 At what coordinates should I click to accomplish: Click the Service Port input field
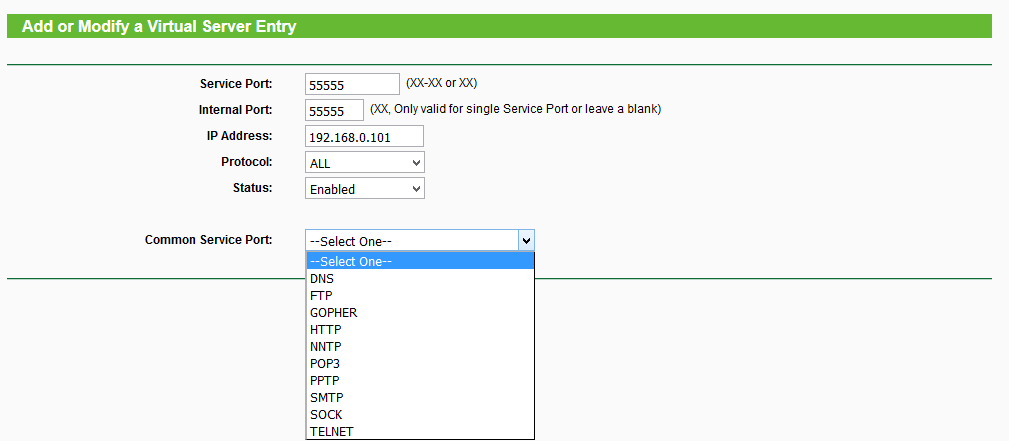[352, 85]
